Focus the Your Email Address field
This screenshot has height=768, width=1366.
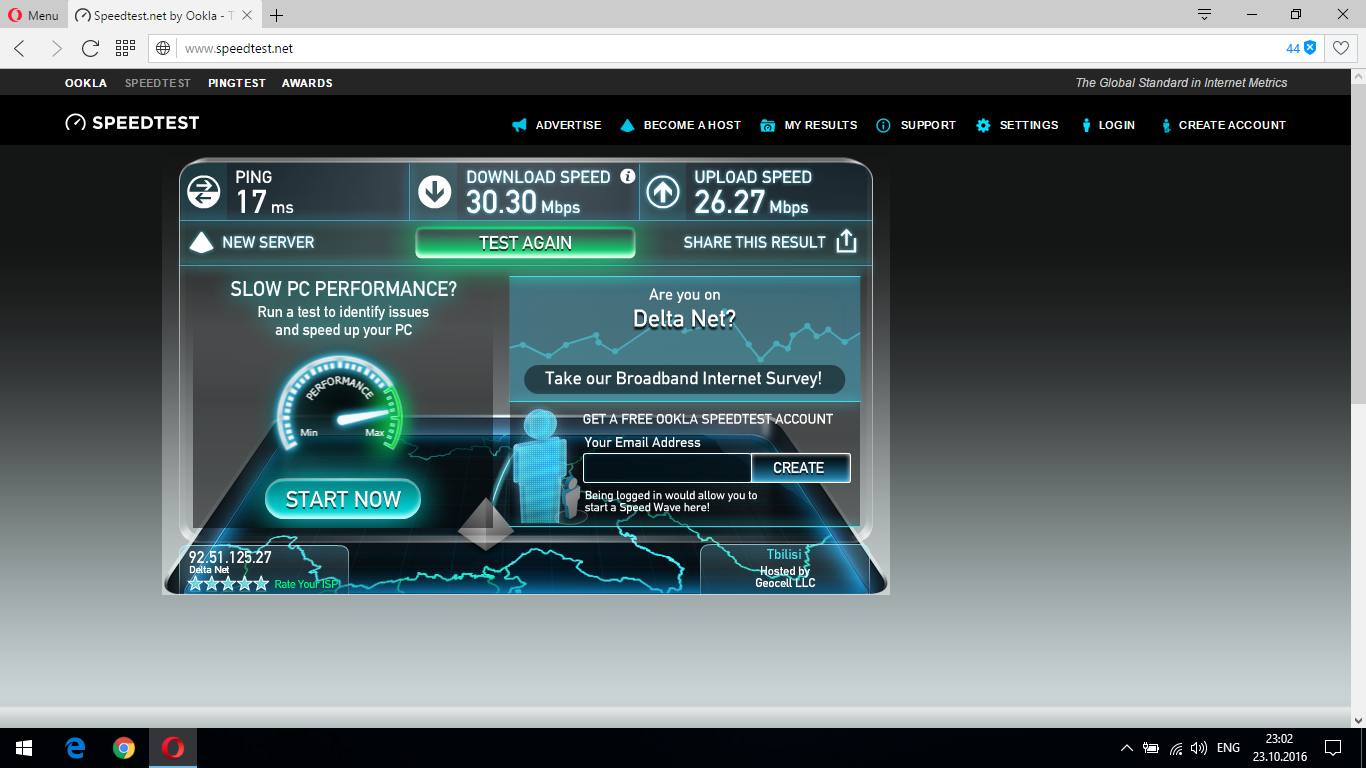point(667,468)
